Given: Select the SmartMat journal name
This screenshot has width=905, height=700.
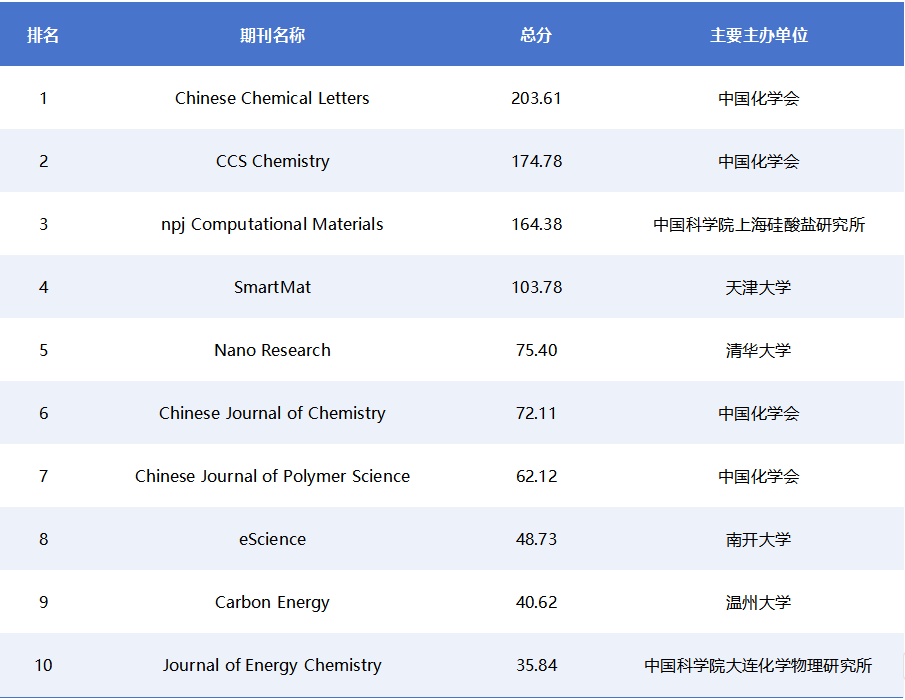Looking at the screenshot, I should [272, 287].
